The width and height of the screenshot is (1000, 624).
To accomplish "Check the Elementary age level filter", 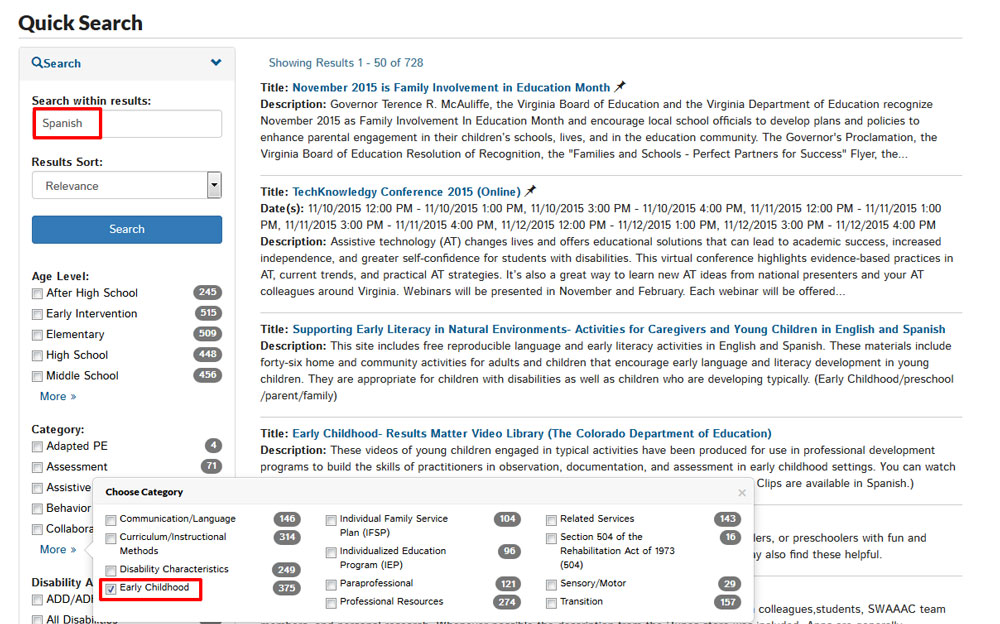I will click(37, 334).
